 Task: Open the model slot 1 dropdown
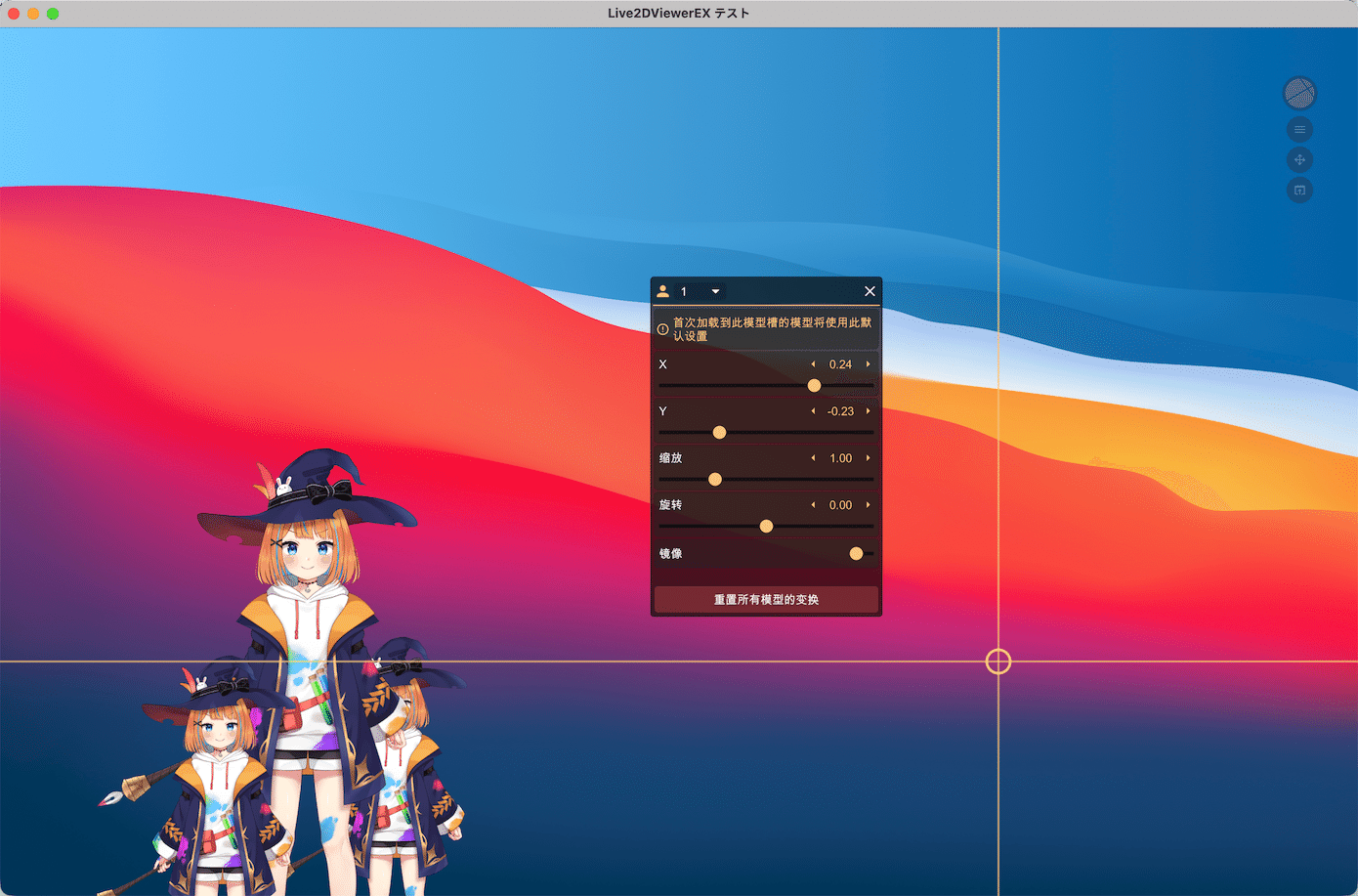pyautogui.click(x=700, y=291)
